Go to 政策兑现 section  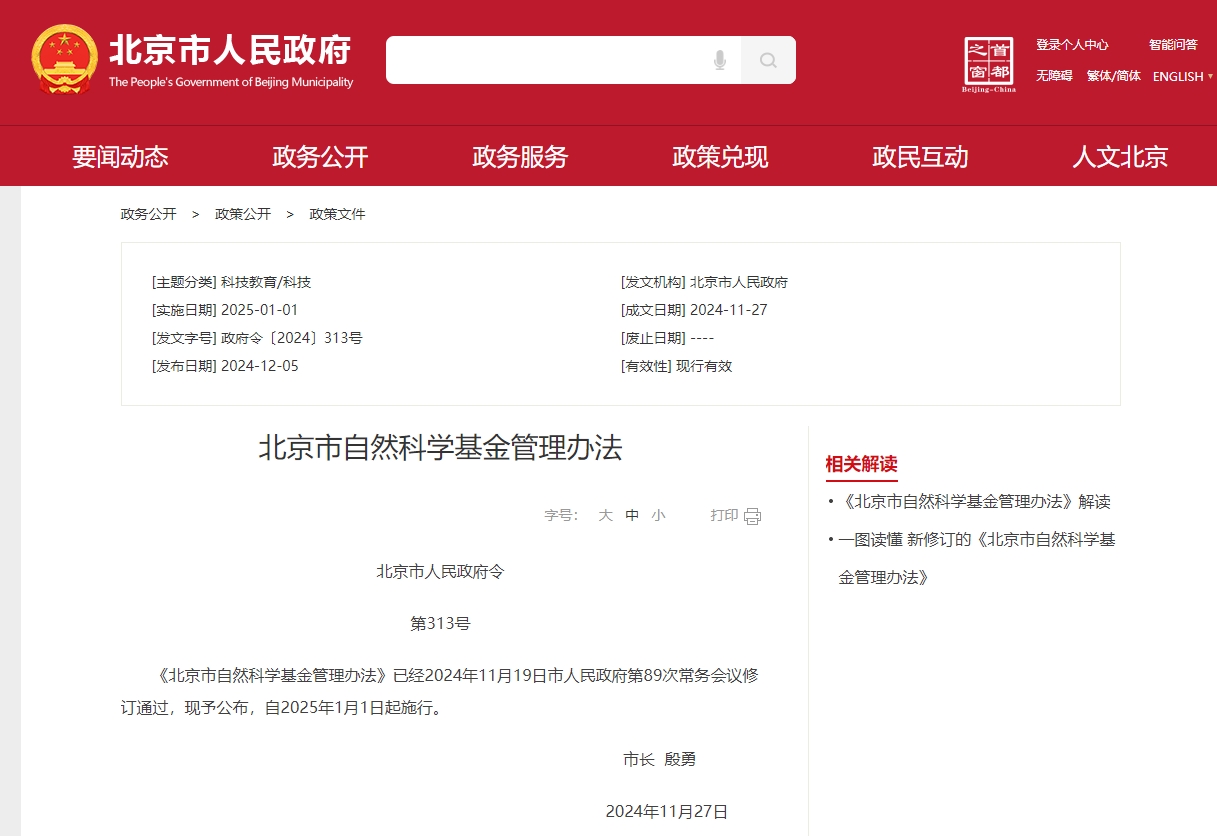(x=720, y=157)
